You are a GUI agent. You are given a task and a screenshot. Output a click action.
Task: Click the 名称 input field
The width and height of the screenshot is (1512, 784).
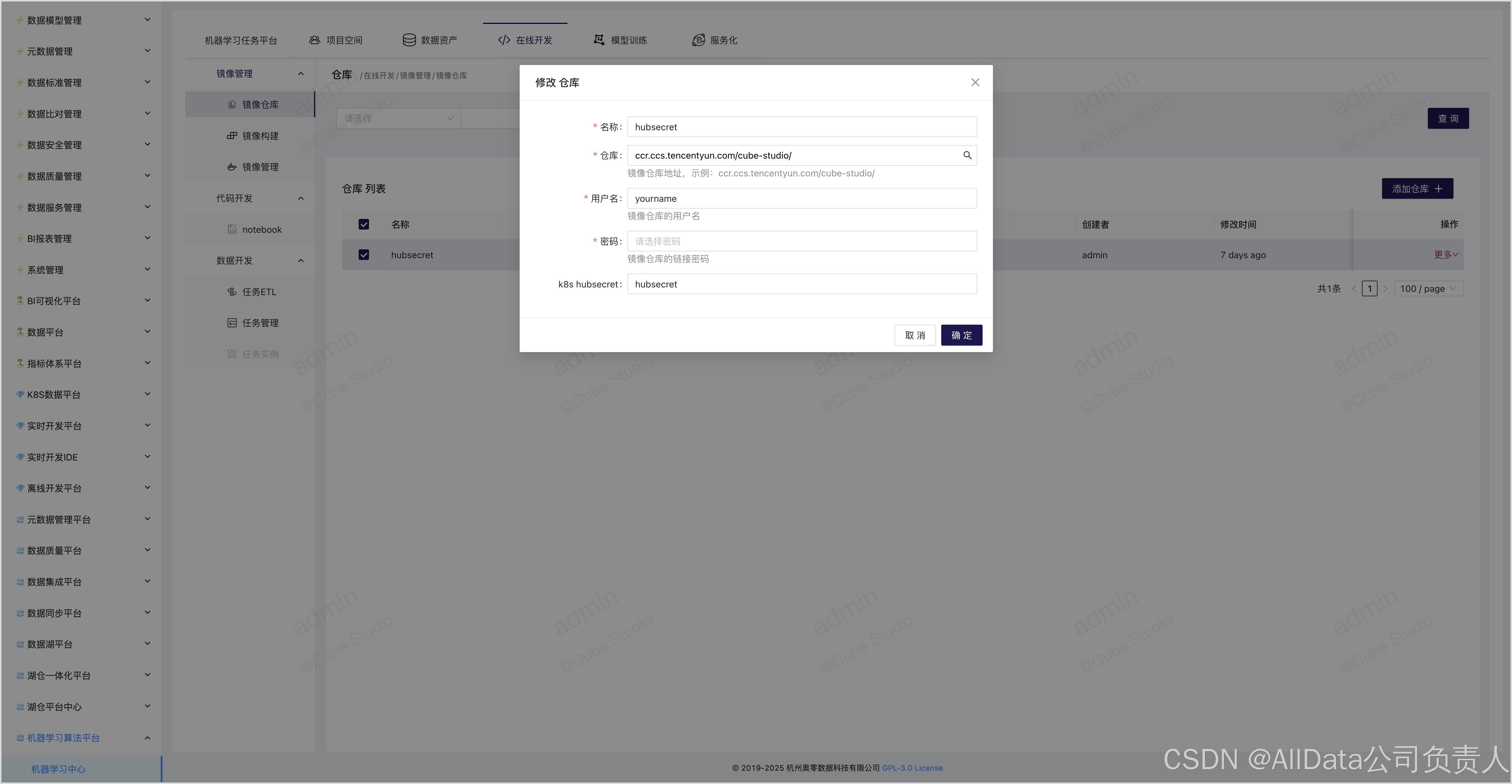coord(802,127)
